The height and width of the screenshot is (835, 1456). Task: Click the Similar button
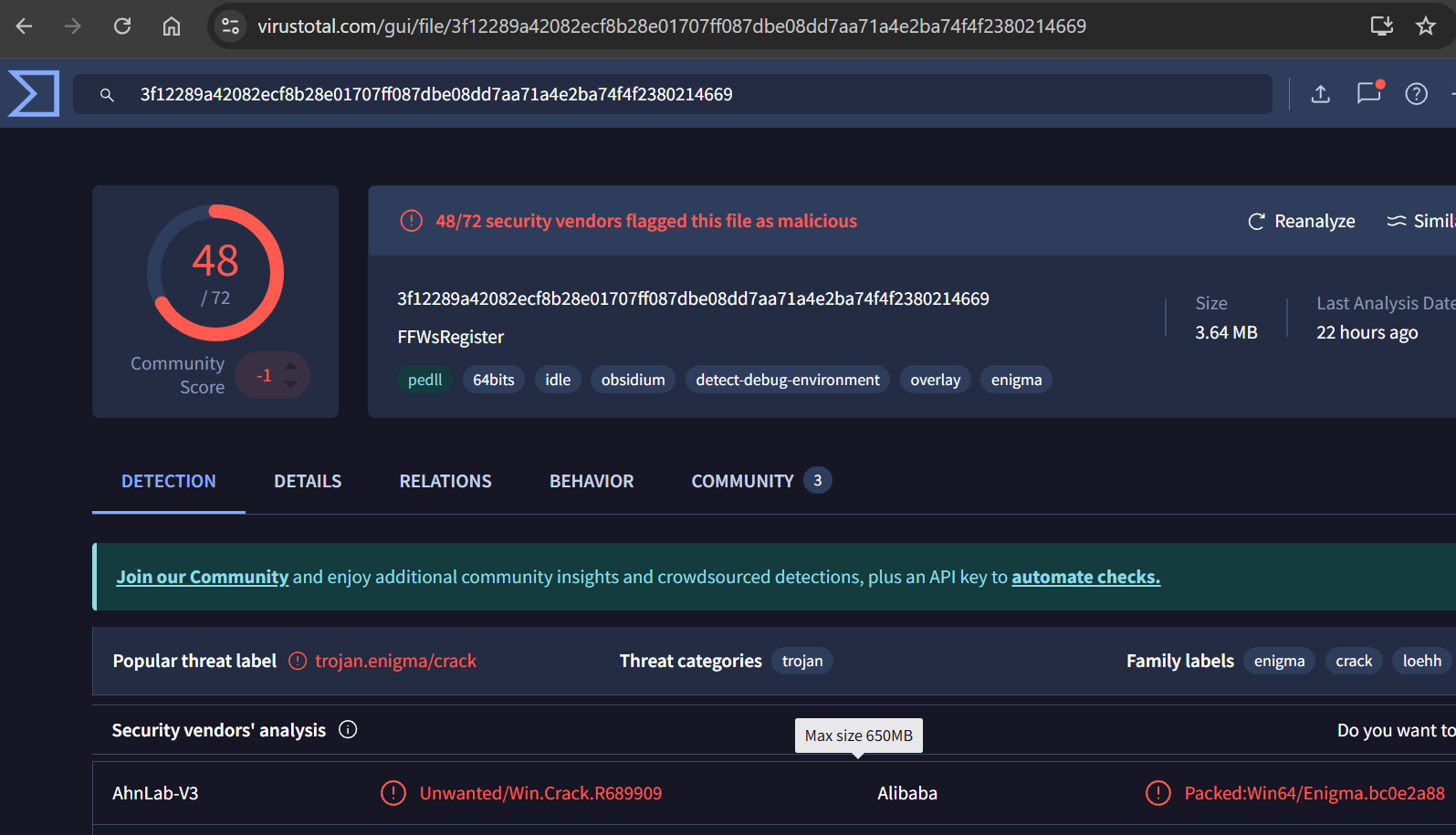coord(1420,221)
